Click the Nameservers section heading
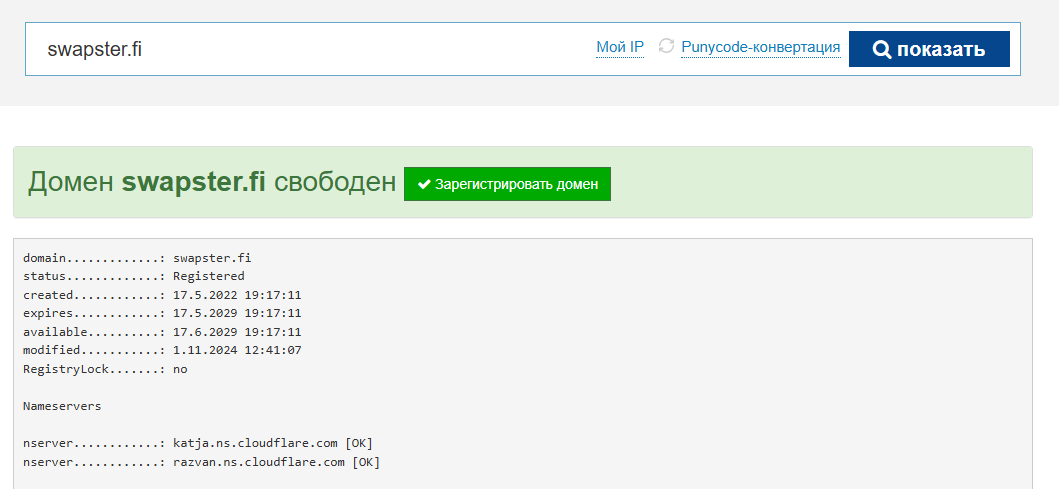This screenshot has width=1059, height=489. click(62, 407)
